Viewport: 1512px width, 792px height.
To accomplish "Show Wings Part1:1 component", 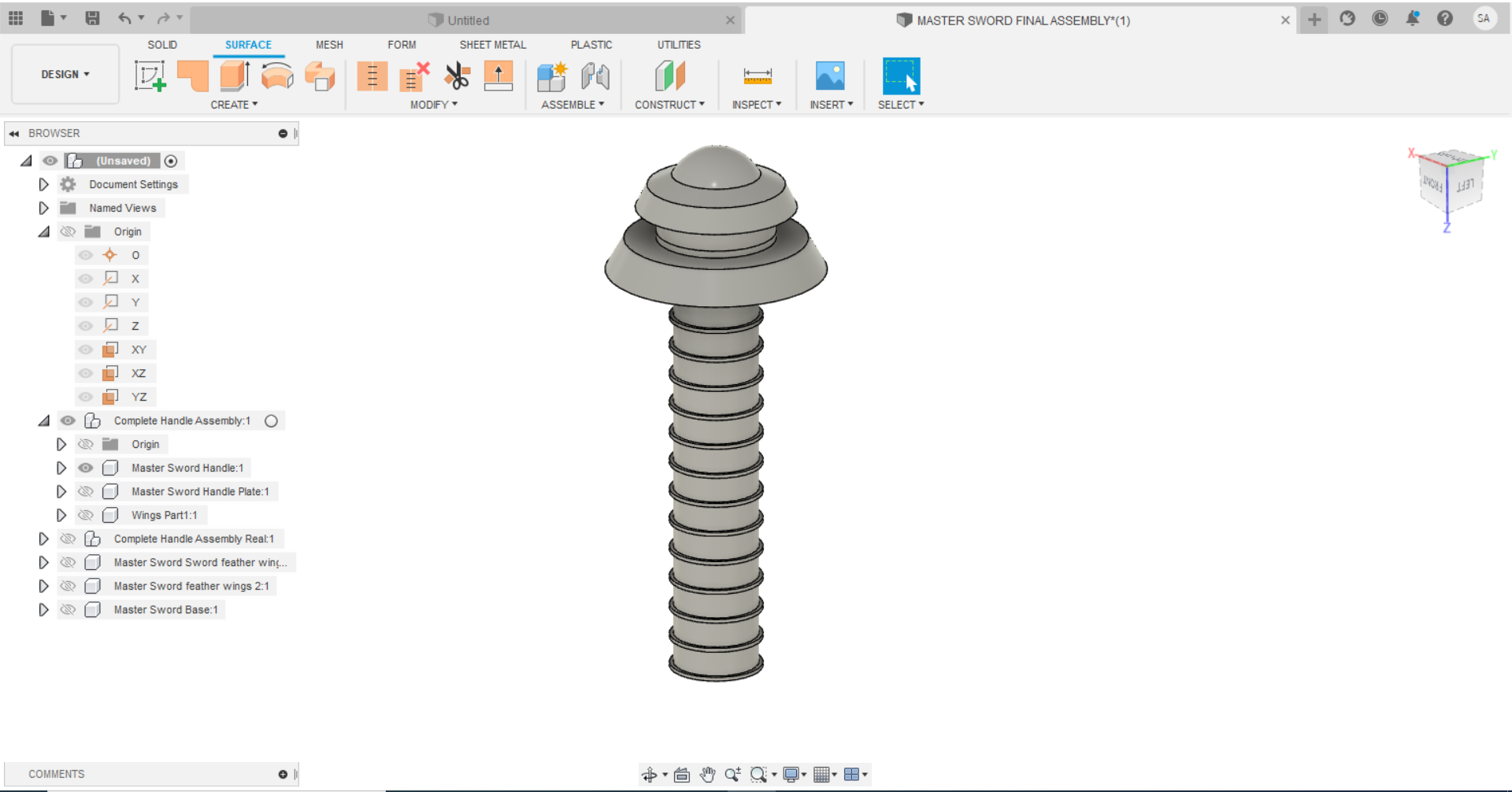I will pyautogui.click(x=86, y=515).
